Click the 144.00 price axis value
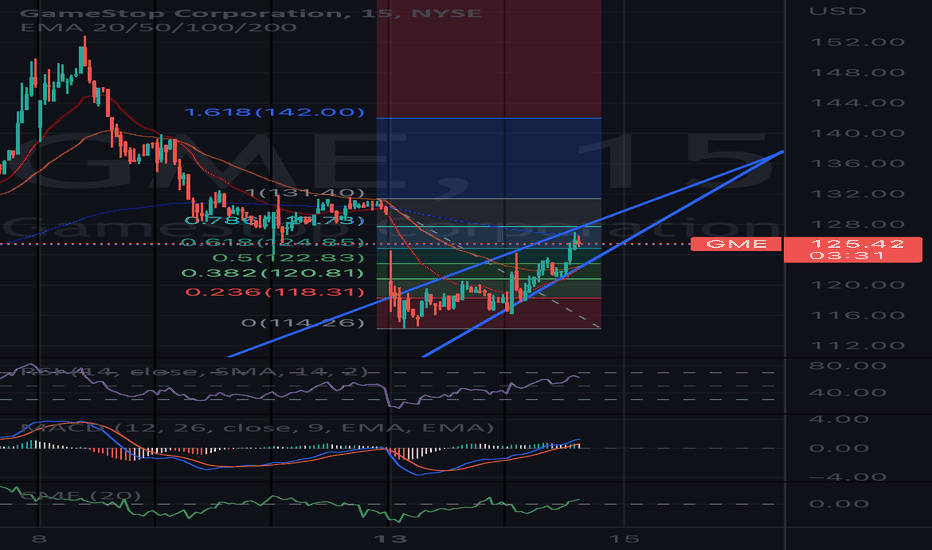Screen dimensions: 932x550 858,103
